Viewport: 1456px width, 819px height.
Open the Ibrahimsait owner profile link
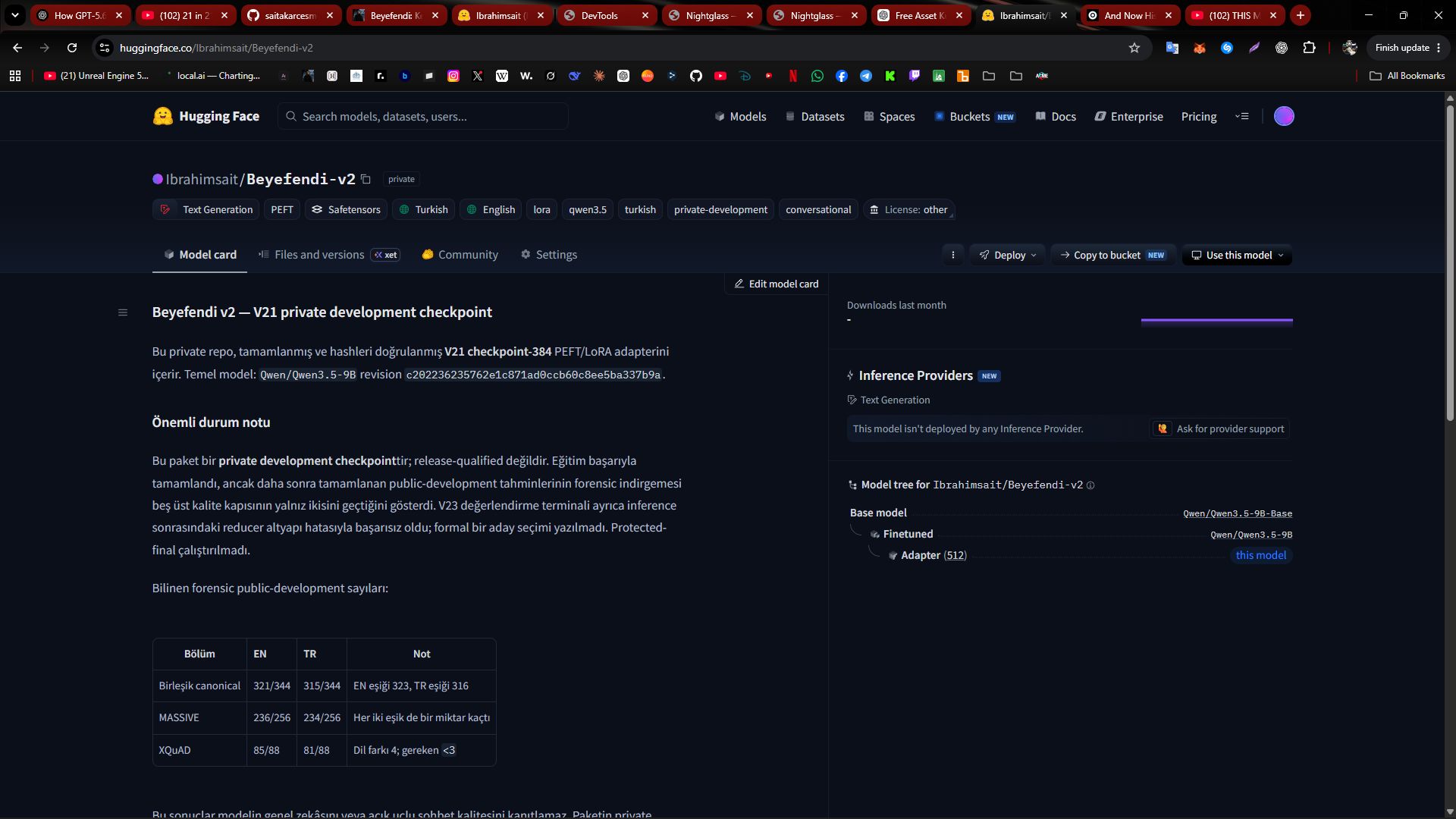202,180
